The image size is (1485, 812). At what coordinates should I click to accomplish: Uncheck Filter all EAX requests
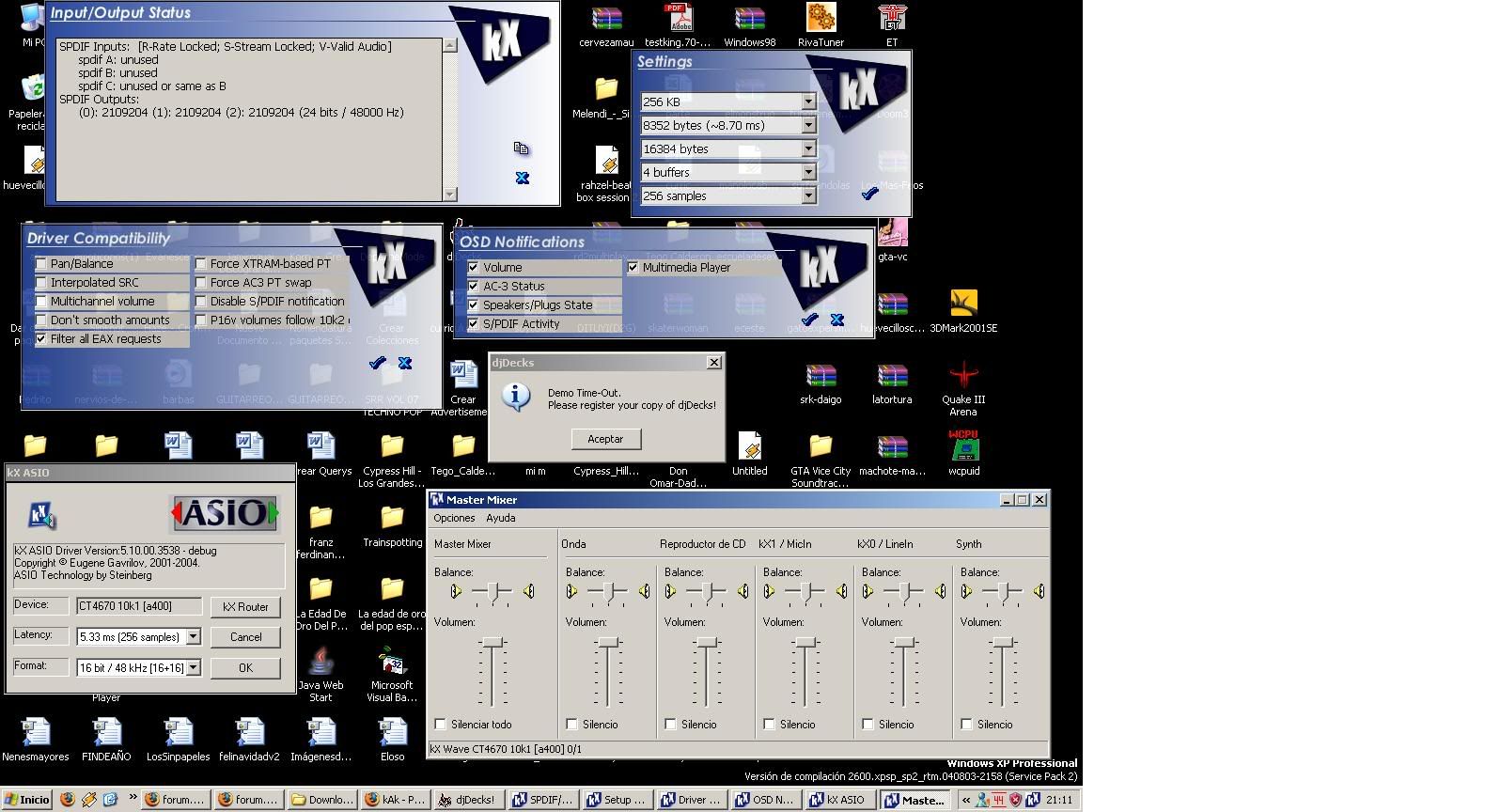pos(41,339)
